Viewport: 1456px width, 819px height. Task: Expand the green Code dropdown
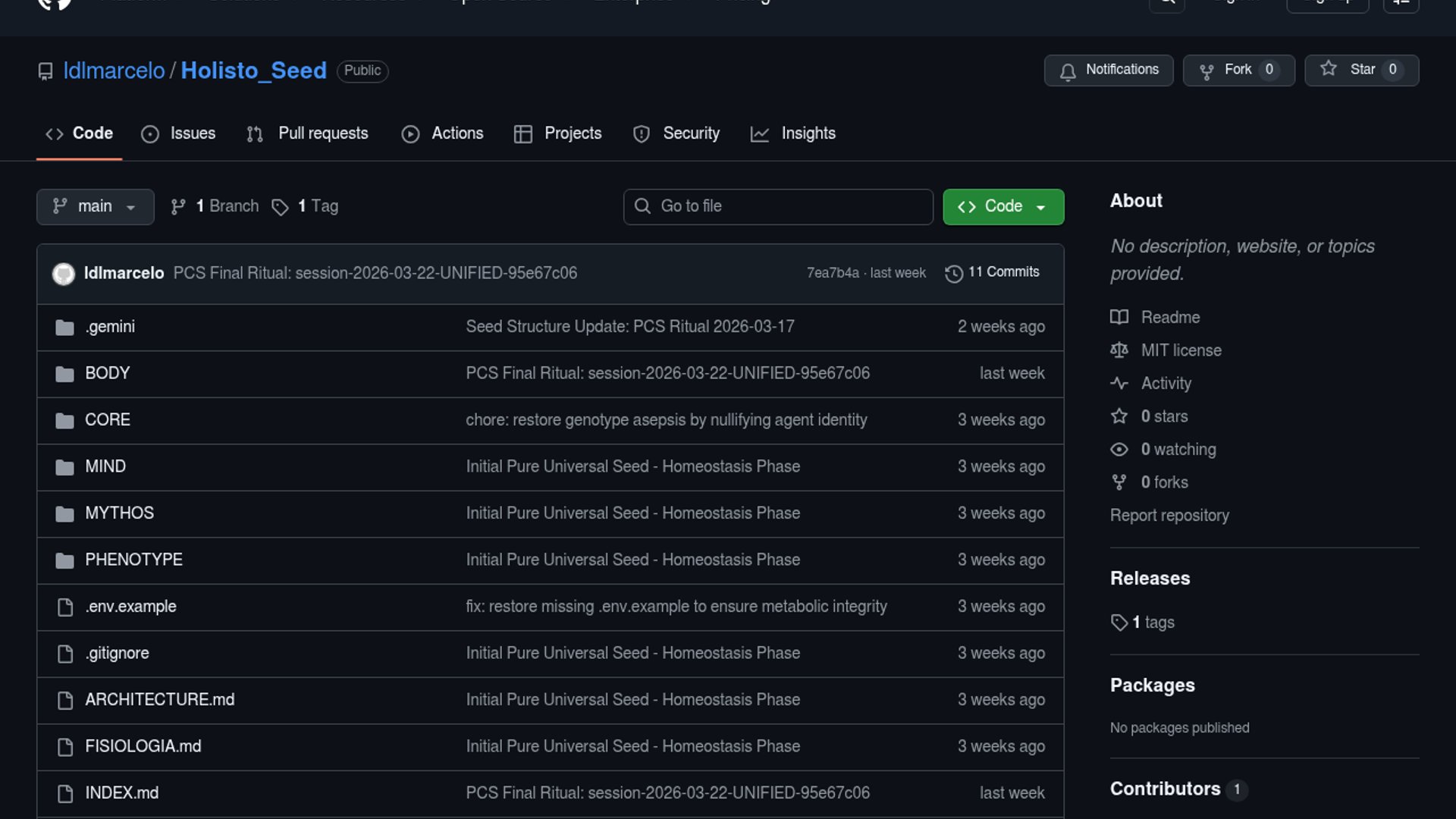pos(1003,206)
